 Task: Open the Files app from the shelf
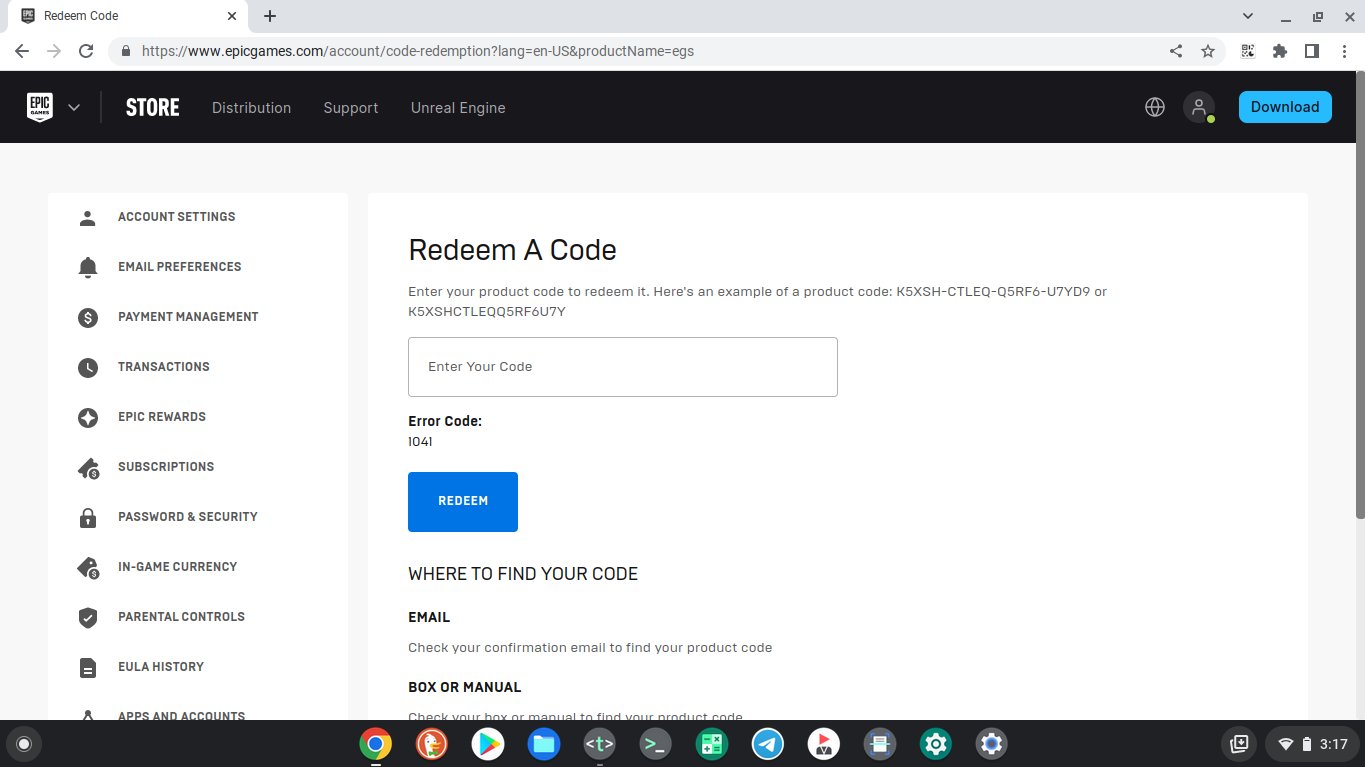[x=544, y=743]
